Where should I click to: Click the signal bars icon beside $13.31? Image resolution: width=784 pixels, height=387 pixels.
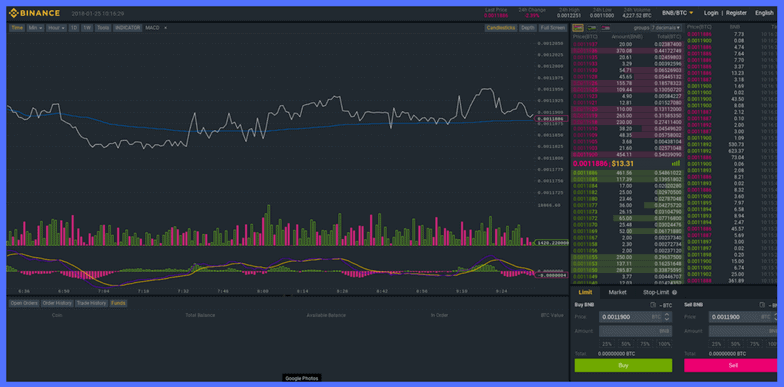(676, 164)
